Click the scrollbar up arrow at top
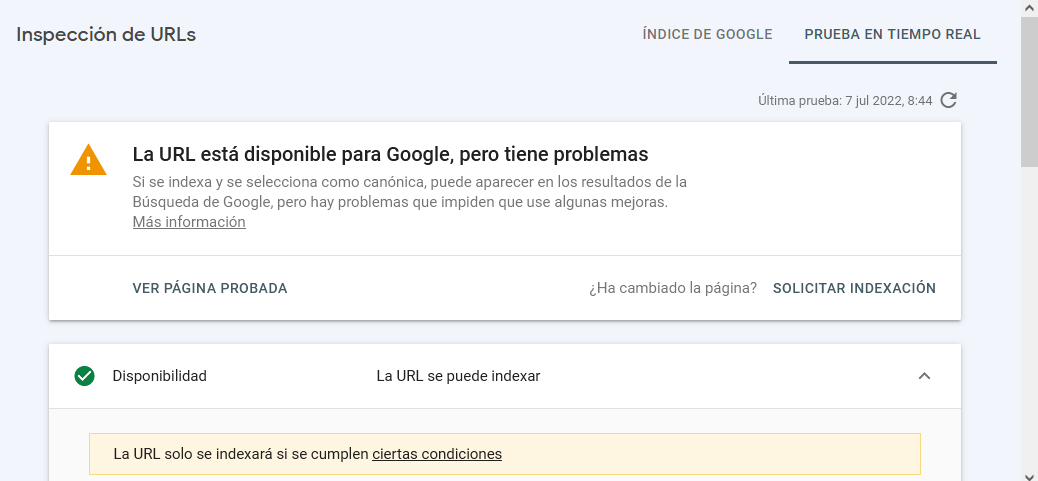1038x481 pixels. 1029,7
